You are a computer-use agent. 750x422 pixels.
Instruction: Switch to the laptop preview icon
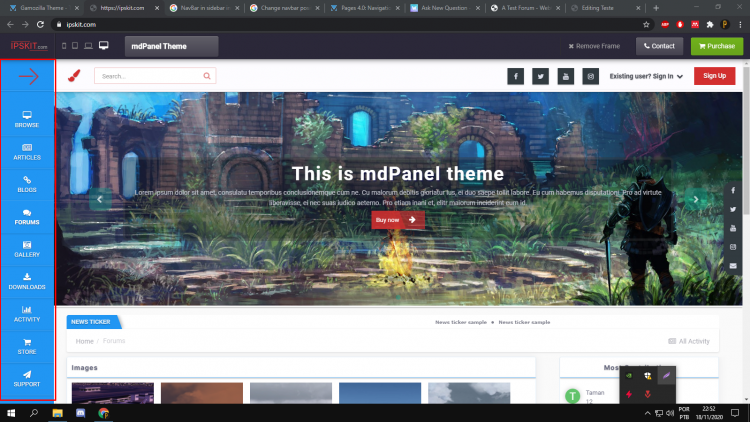(88, 46)
